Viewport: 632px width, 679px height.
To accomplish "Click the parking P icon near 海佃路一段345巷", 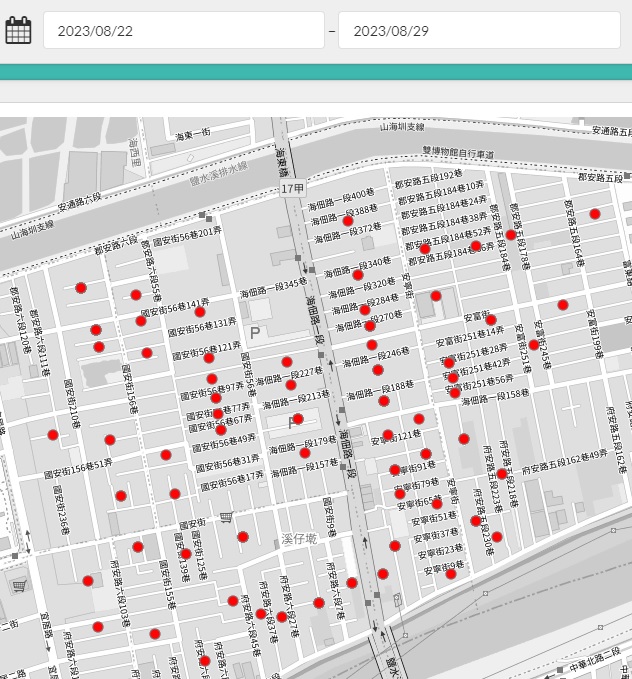I will point(254,332).
